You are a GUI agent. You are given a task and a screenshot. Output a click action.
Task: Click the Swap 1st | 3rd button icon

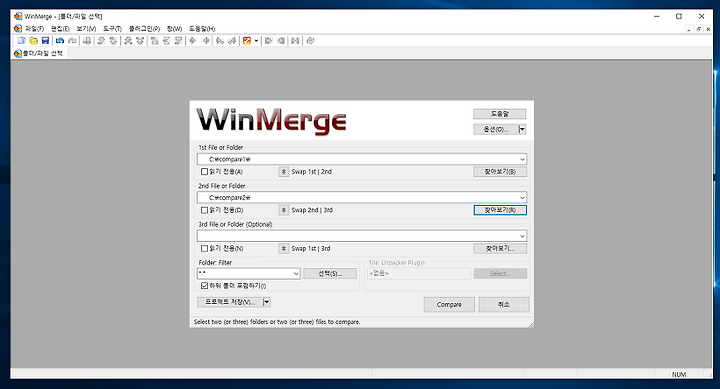(284, 248)
